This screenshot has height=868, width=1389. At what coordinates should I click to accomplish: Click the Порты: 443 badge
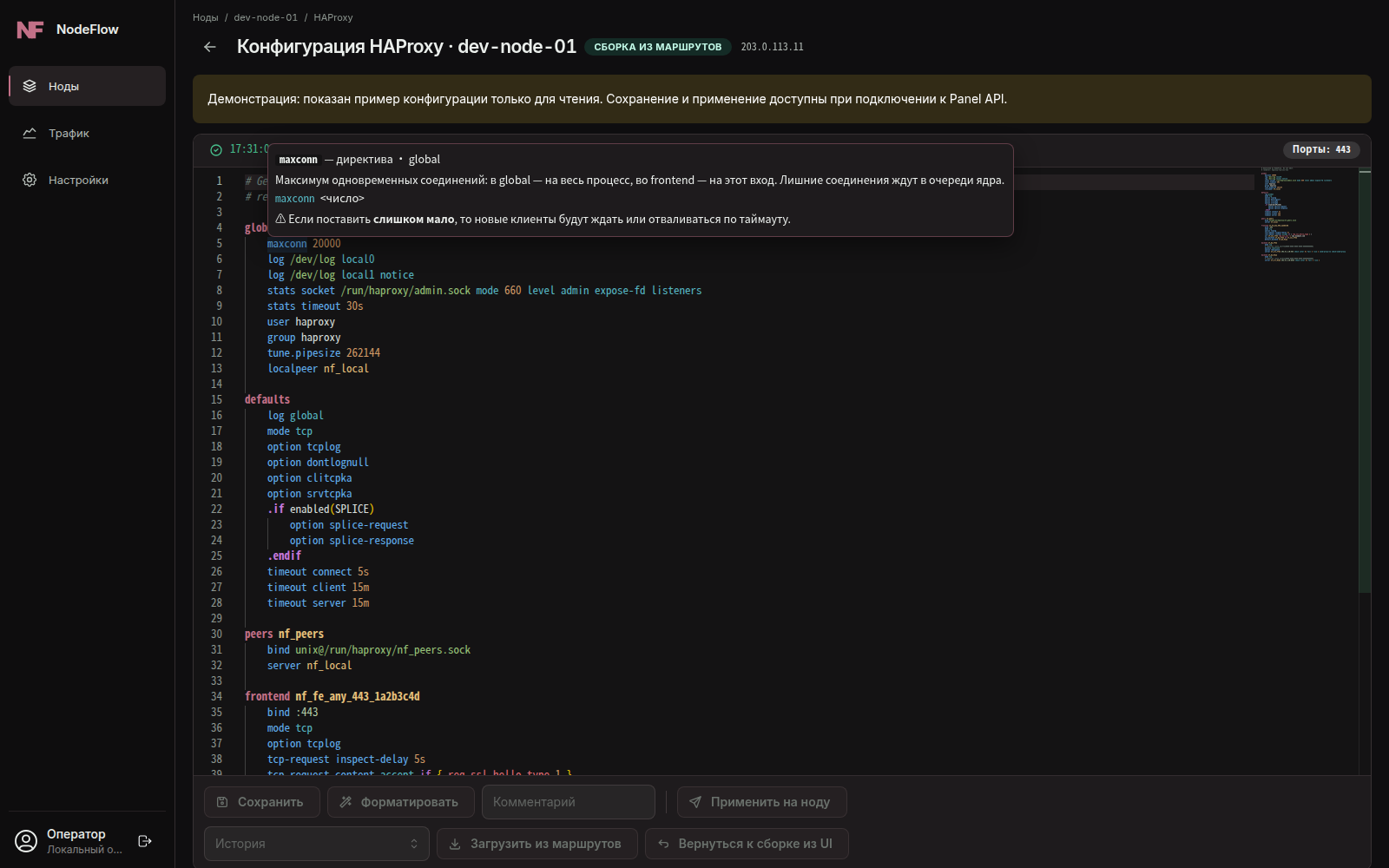click(x=1321, y=149)
